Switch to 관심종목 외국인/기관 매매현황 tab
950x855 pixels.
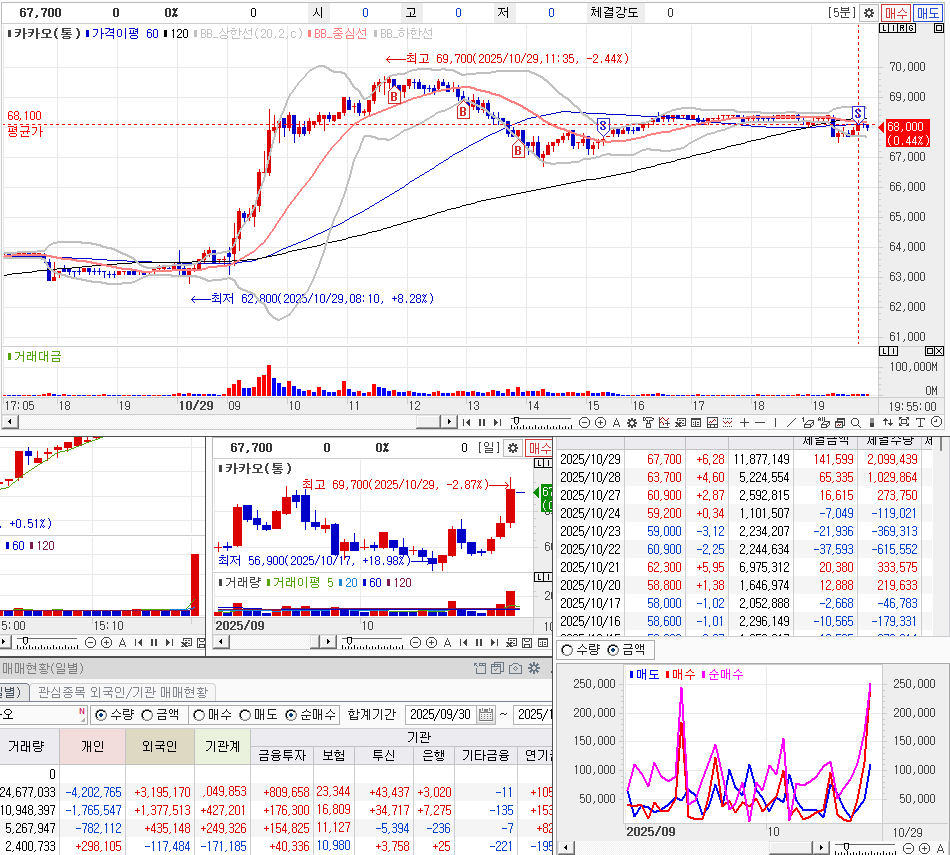(122, 692)
